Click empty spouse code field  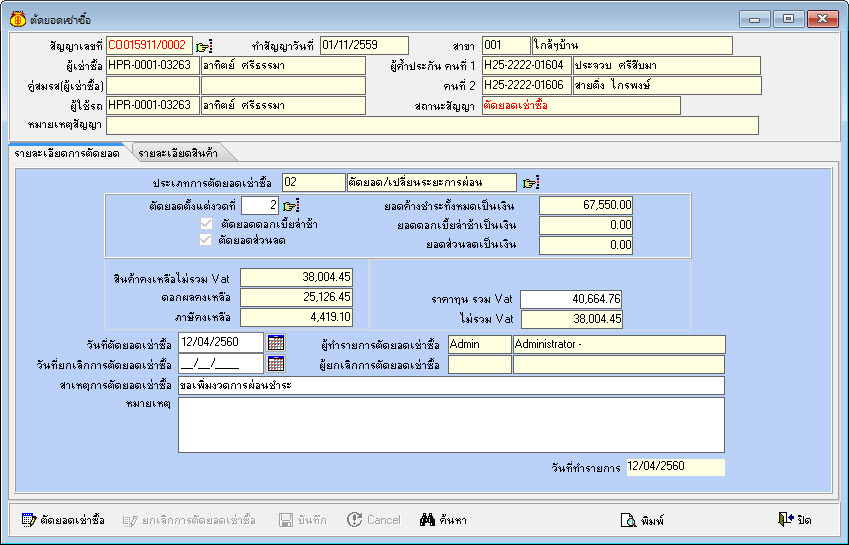[153, 86]
